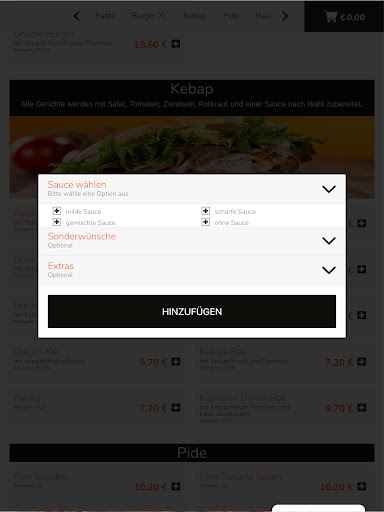Switch to the Pasta category tab
Image resolution: width=384 pixels, height=512 pixels.
[105, 16]
